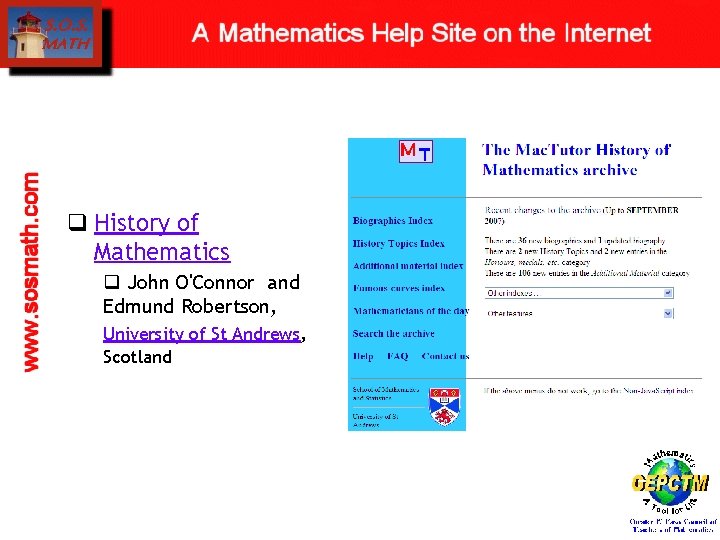The height and width of the screenshot is (540, 720).
Task: Click the vertical www.sosmath.com text
Action: click(x=31, y=272)
